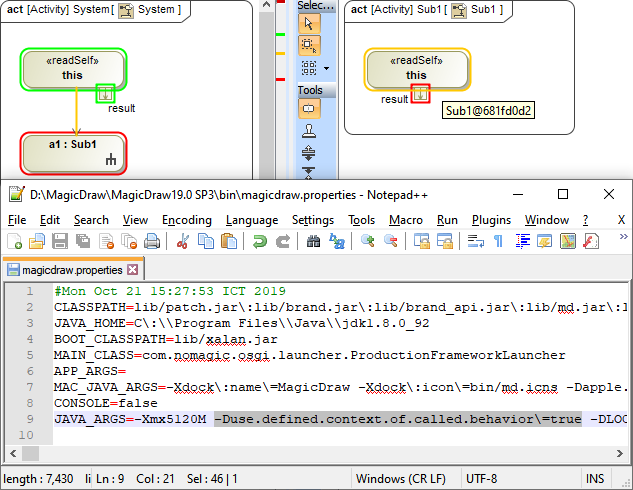Viewport: 633px width, 490px height.
Task: Click the red-outlined result pin in Sub1
Action: pos(421,93)
